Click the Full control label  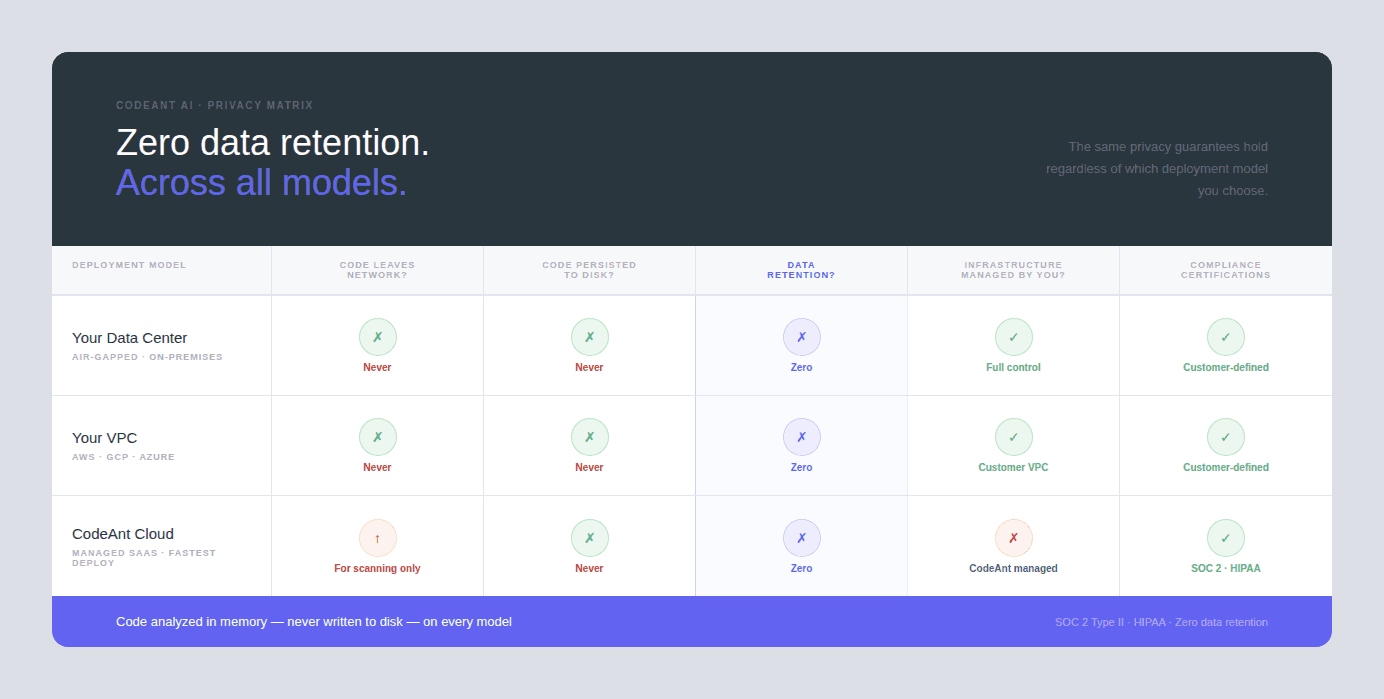(1013, 367)
